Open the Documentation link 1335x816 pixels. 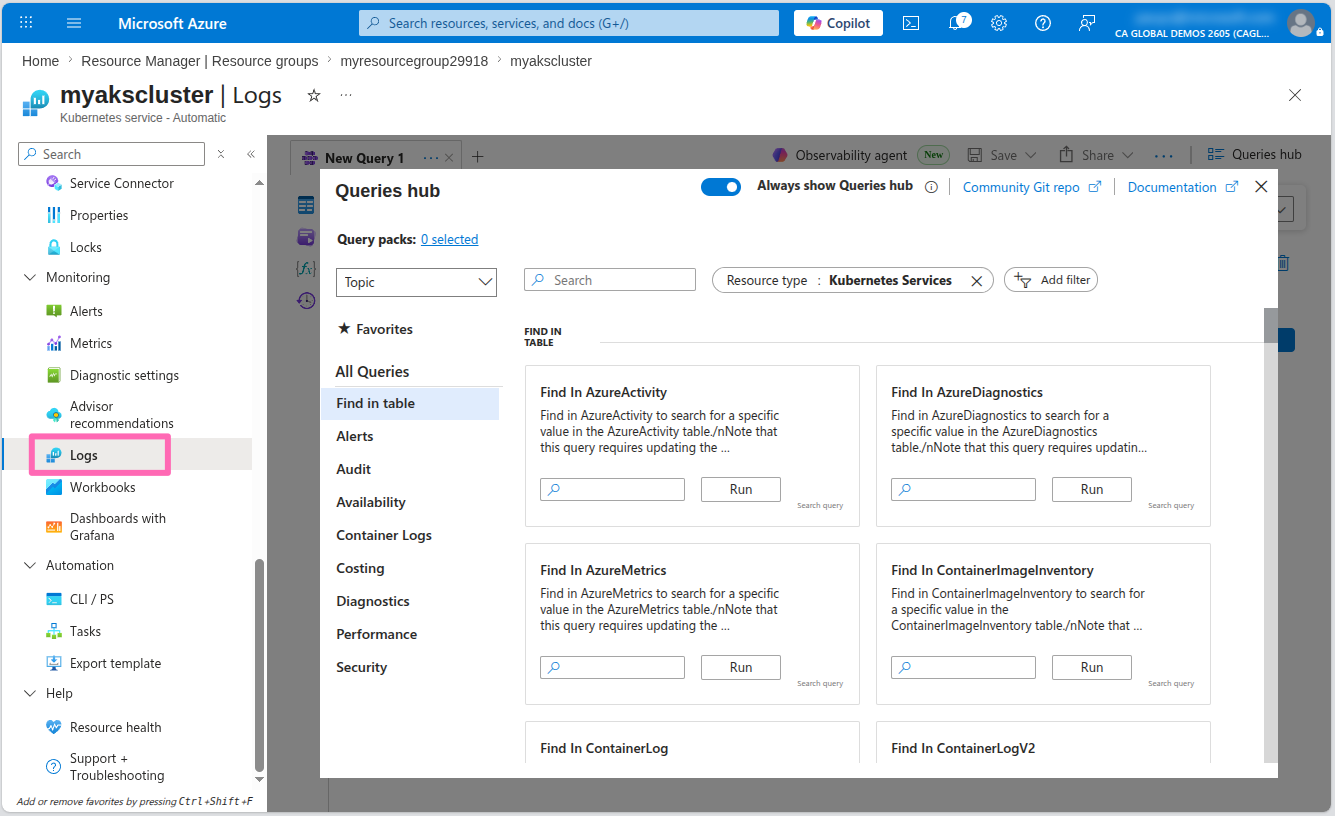[x=1183, y=187]
